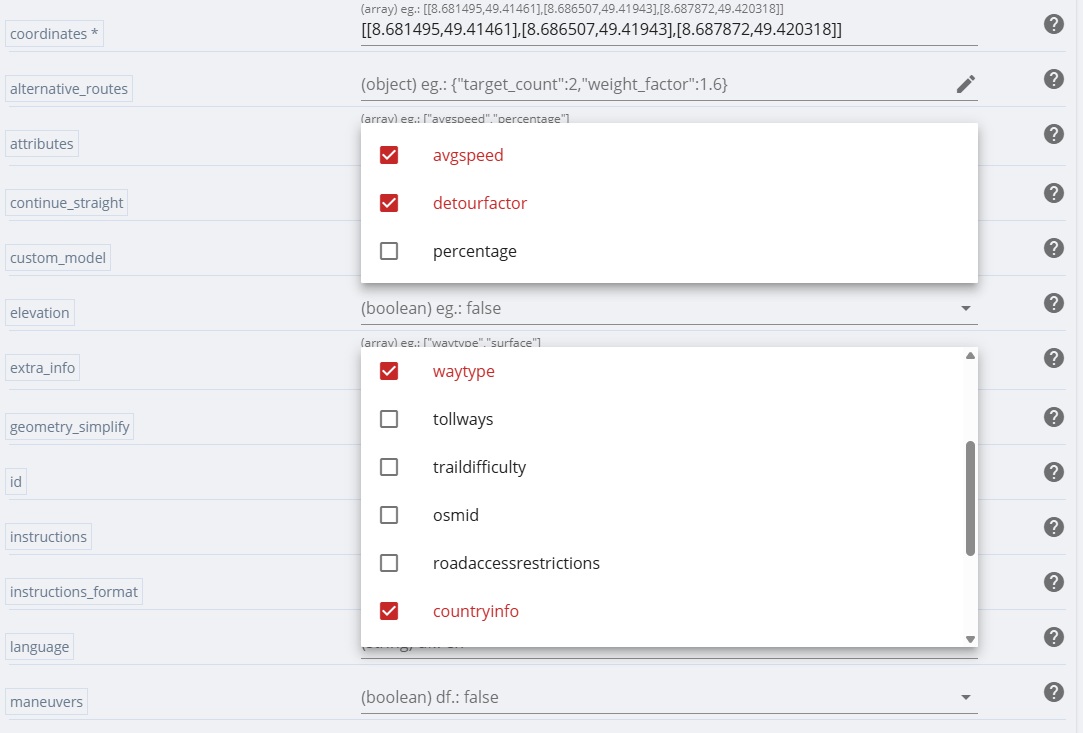Uncheck the avgspeed checkbox
1083x733 pixels.
(x=389, y=155)
